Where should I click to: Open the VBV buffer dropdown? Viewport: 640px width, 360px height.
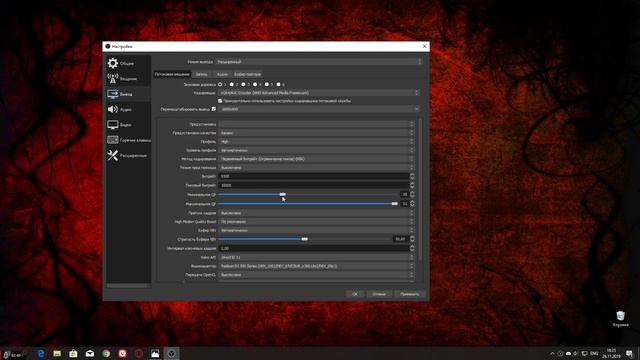[316, 230]
